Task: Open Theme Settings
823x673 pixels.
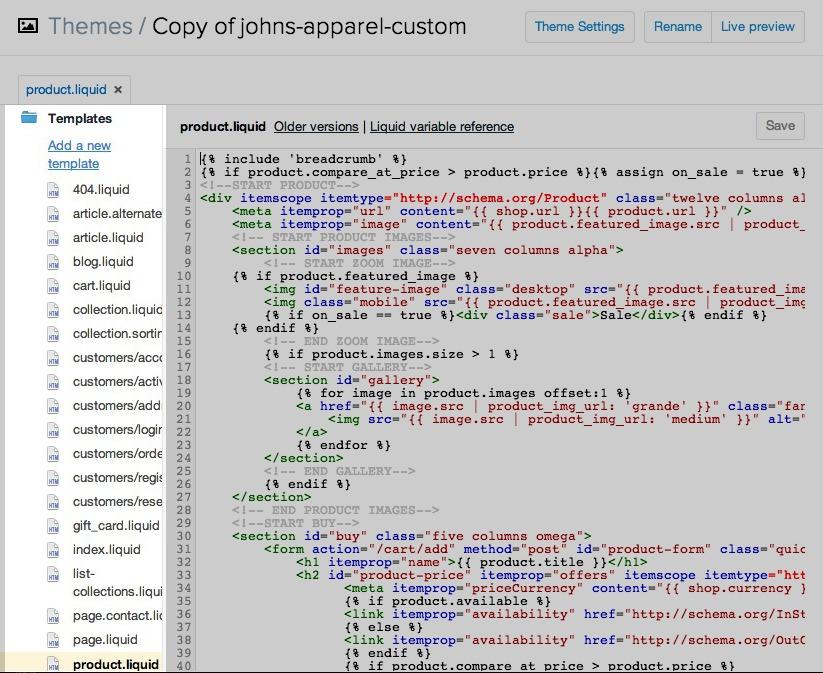Action: coord(579,27)
